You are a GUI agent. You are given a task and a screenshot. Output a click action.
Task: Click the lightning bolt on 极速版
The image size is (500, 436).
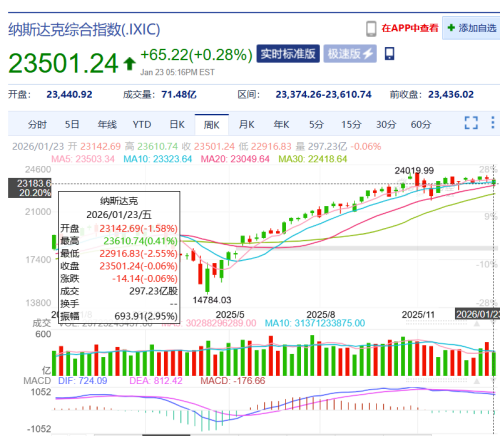(368, 54)
